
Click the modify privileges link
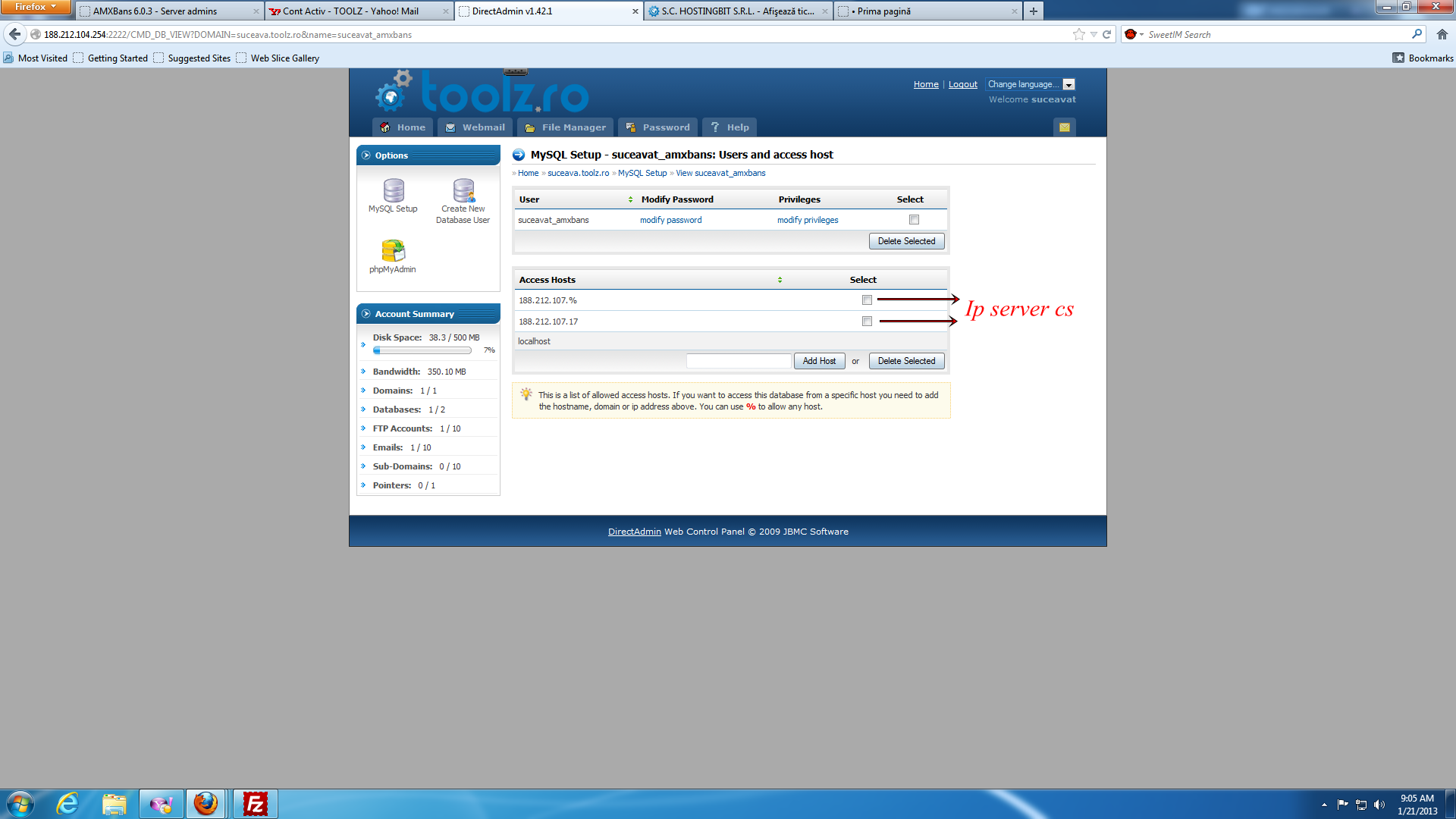click(808, 220)
